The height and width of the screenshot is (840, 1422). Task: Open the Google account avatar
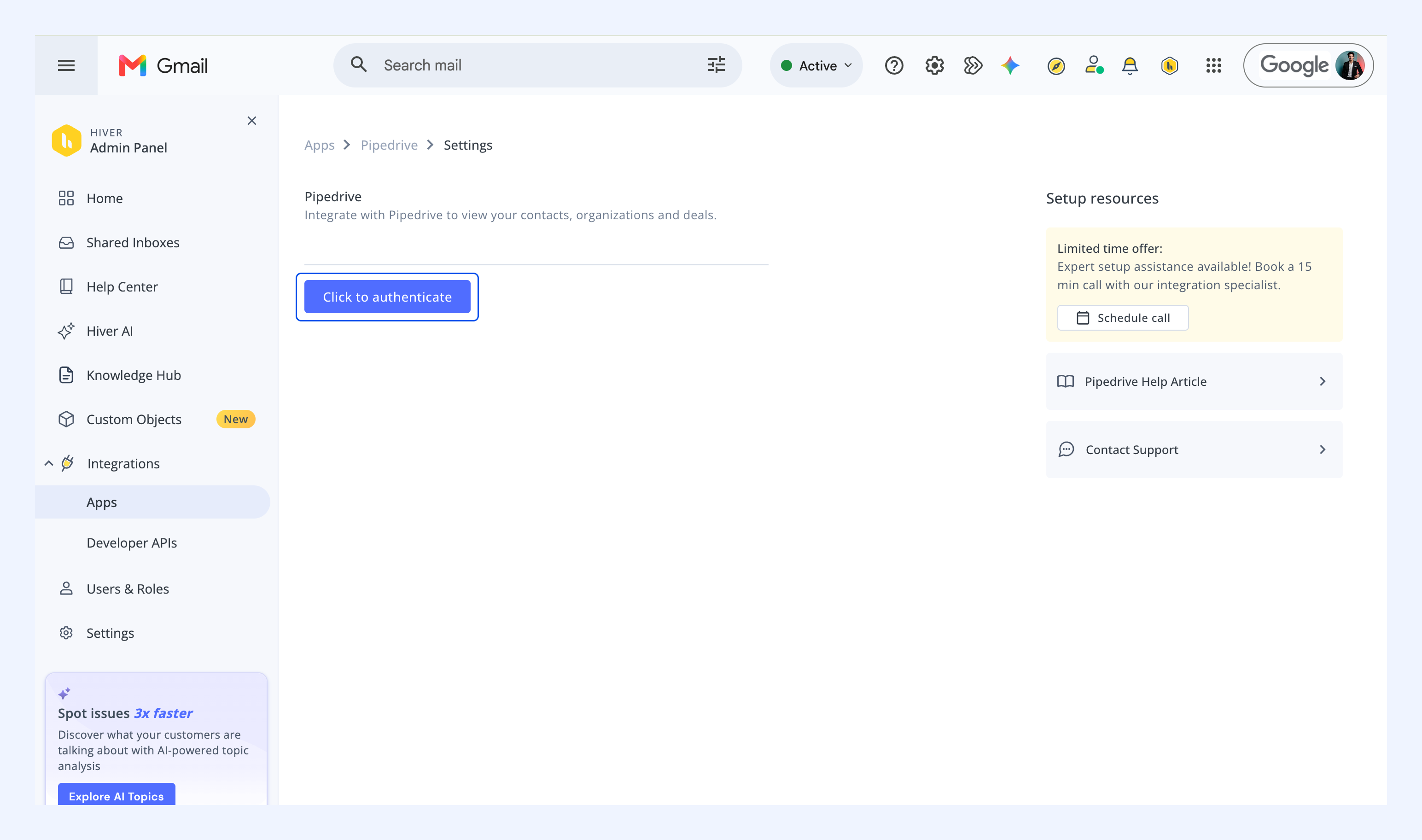[1350, 66]
